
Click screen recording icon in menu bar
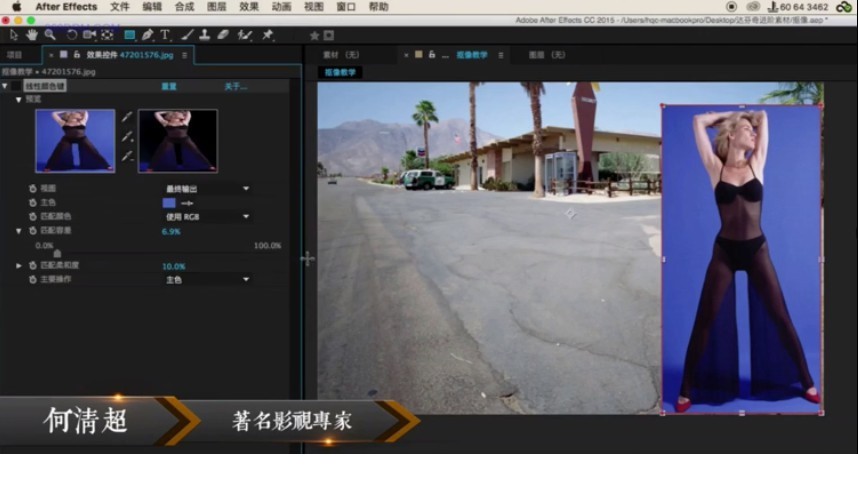click(732, 7)
